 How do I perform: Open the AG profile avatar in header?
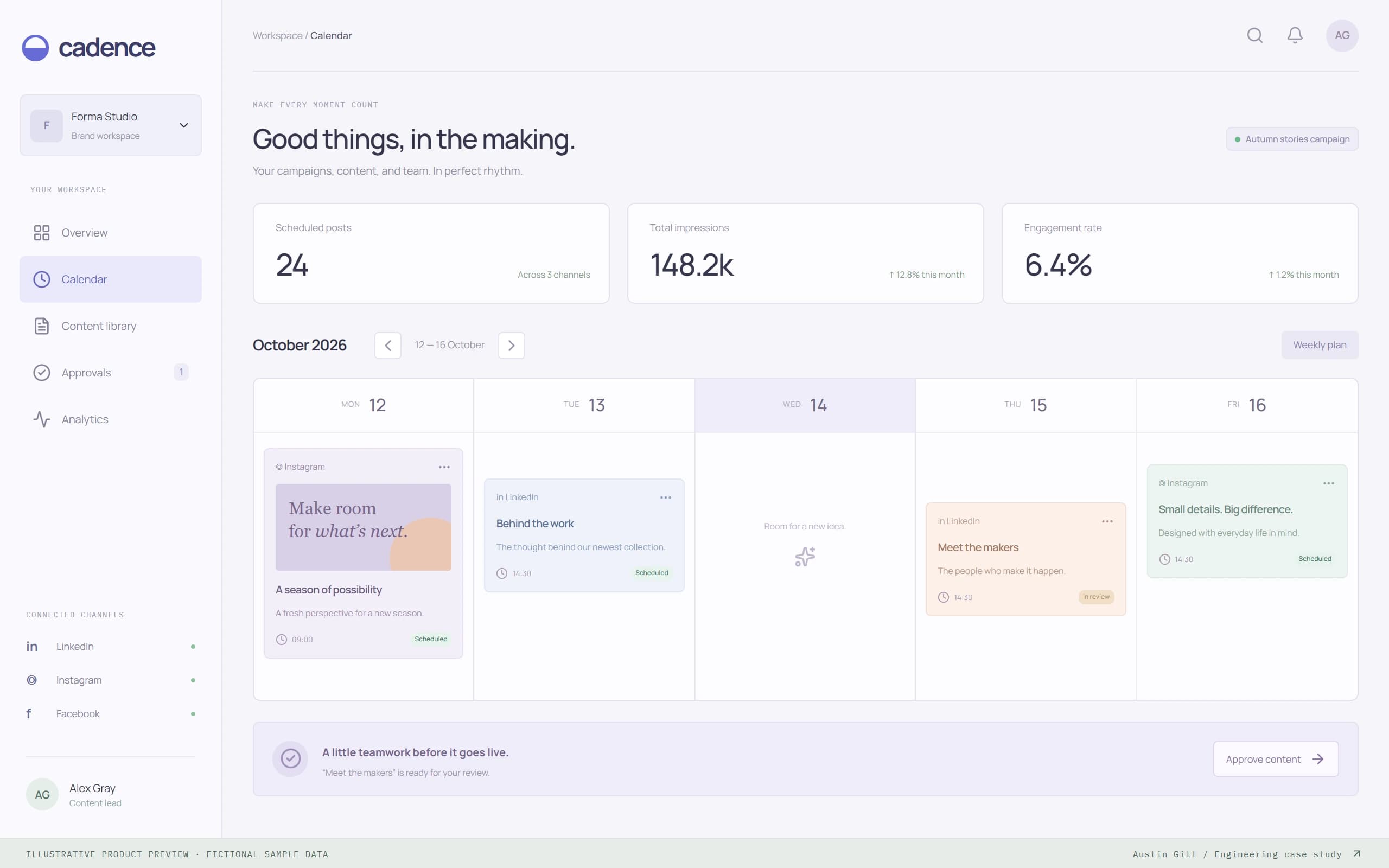tap(1342, 36)
